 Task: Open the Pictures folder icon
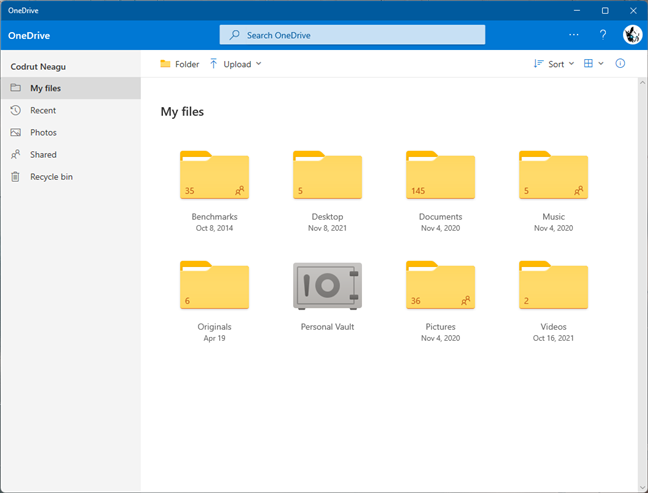441,285
